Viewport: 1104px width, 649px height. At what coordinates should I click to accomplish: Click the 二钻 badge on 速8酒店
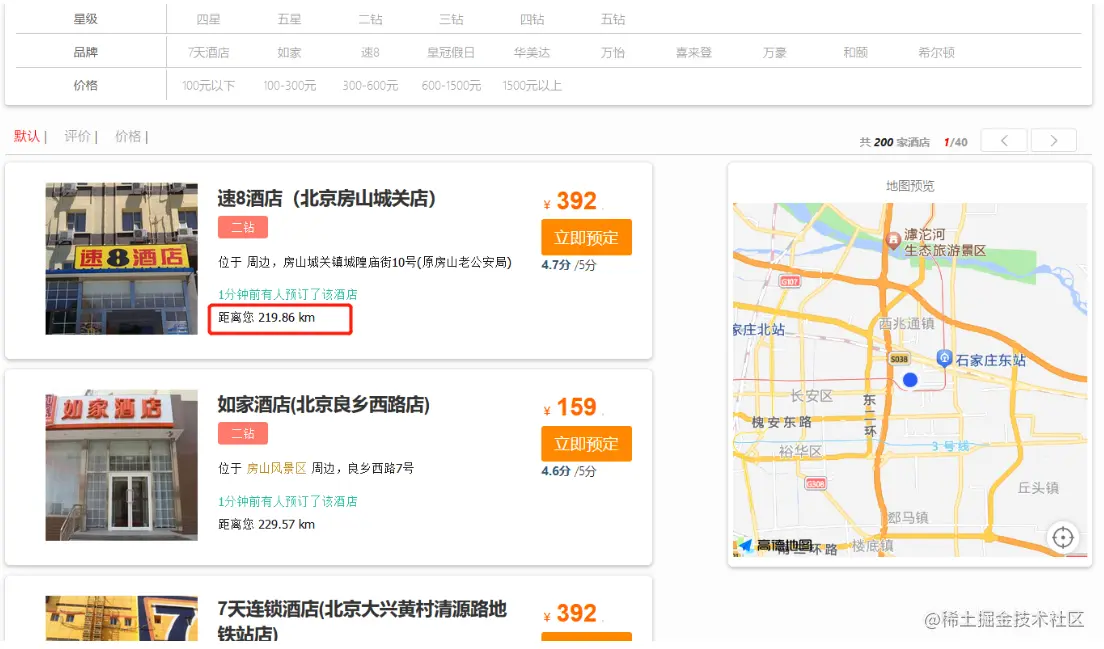(x=242, y=227)
